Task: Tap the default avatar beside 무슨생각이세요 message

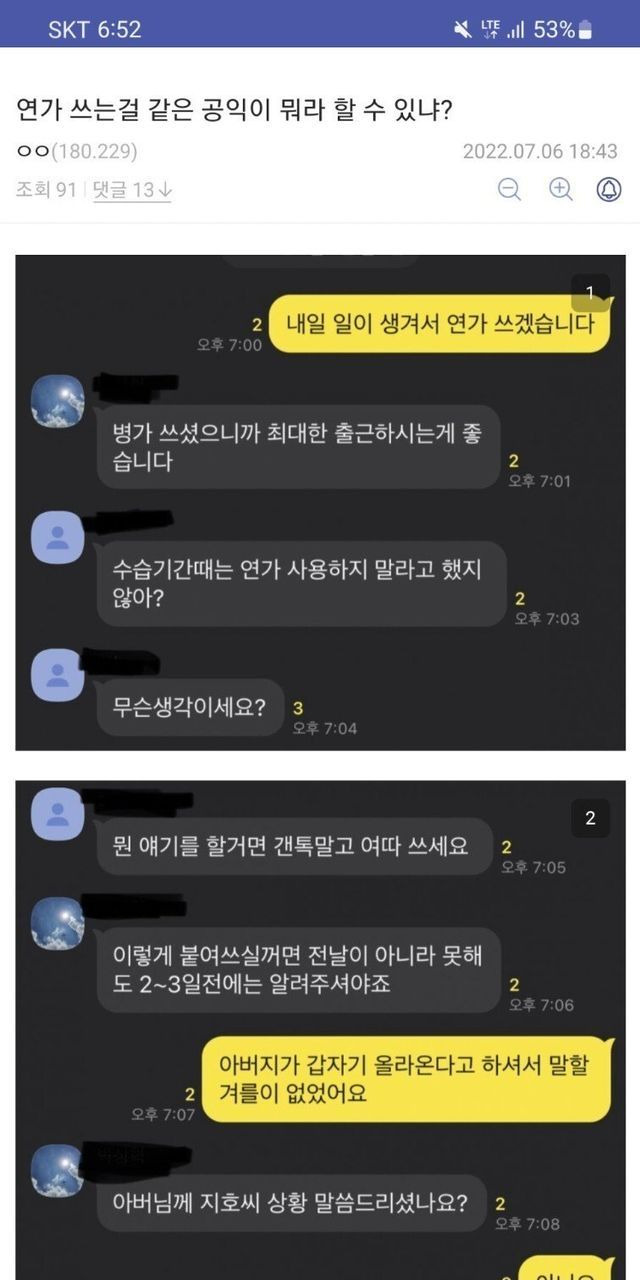Action: [x=58, y=674]
